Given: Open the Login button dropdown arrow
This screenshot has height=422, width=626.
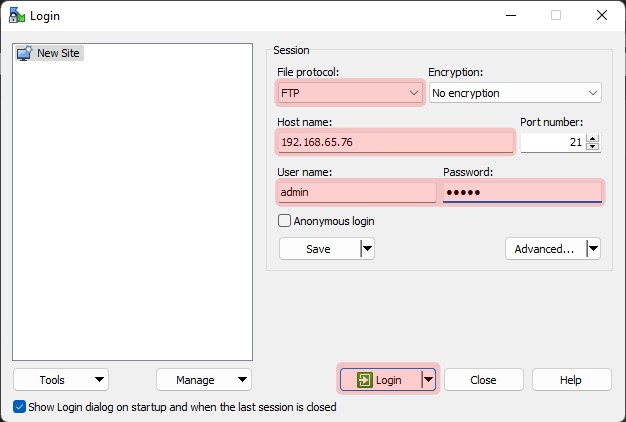Looking at the screenshot, I should point(428,380).
